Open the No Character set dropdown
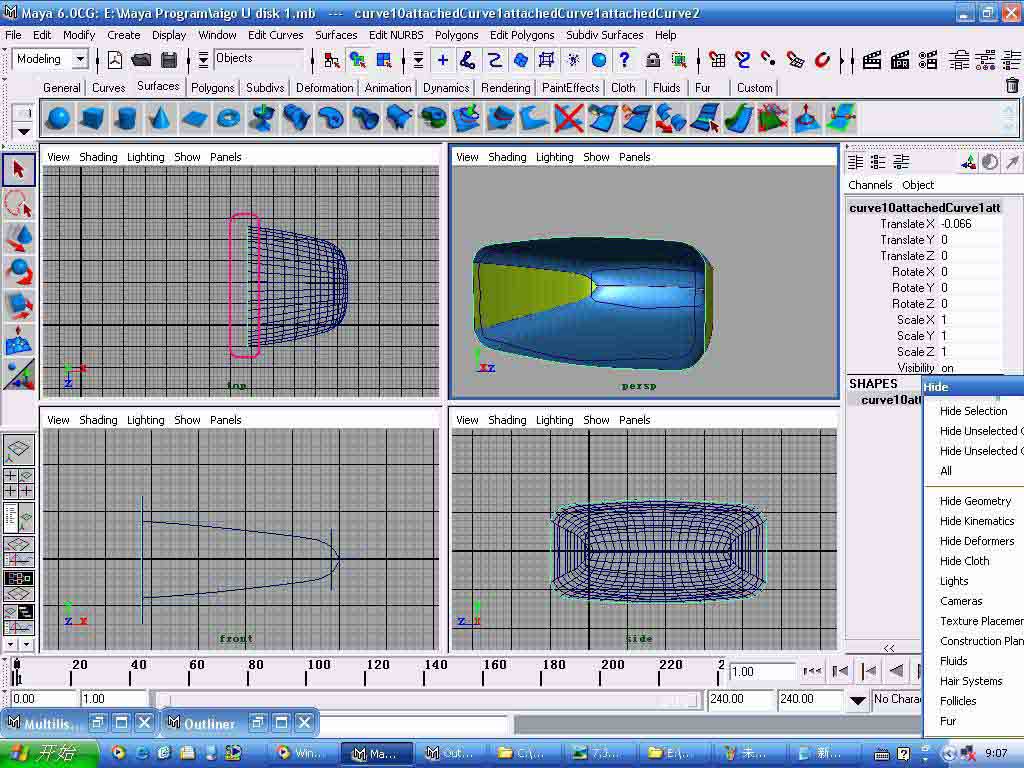The width and height of the screenshot is (1024, 768). click(x=896, y=699)
